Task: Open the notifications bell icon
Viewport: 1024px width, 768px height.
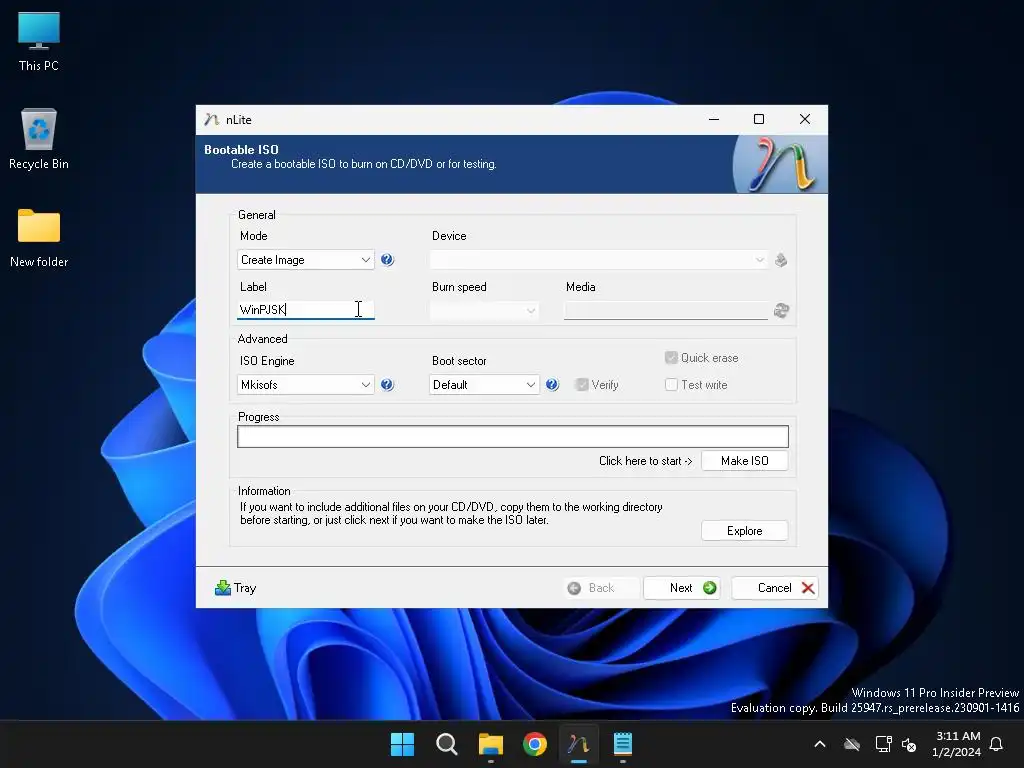Action: point(997,744)
